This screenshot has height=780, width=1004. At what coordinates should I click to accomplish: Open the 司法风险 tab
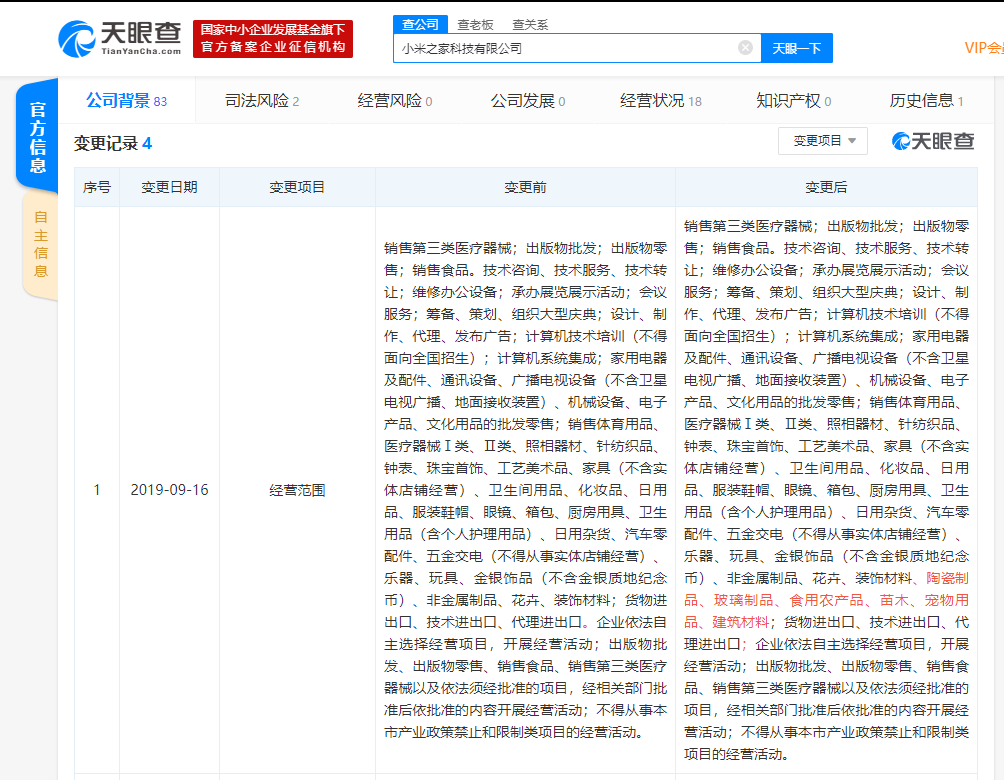click(258, 101)
